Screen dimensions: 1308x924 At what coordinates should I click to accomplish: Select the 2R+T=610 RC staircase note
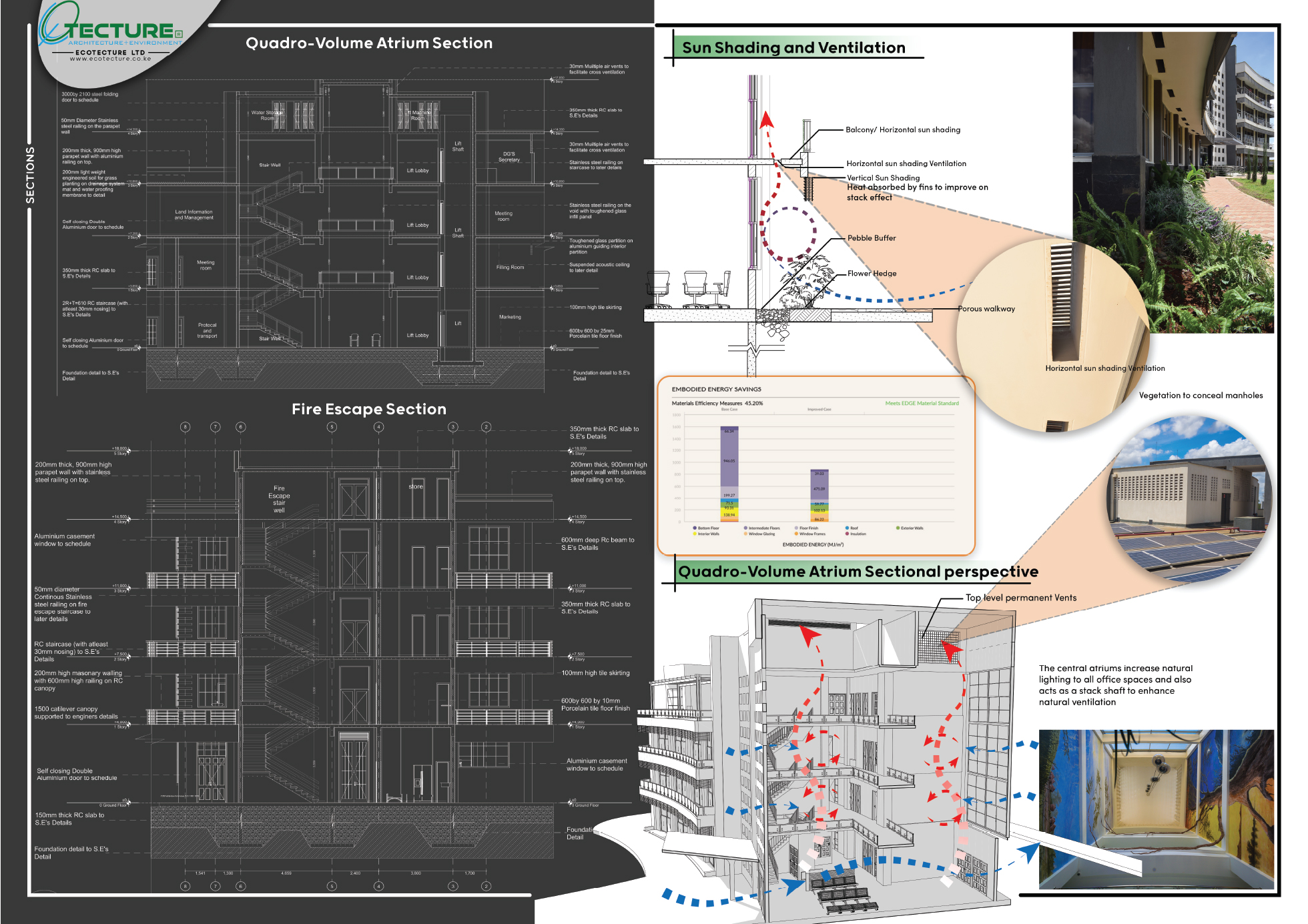click(95, 309)
